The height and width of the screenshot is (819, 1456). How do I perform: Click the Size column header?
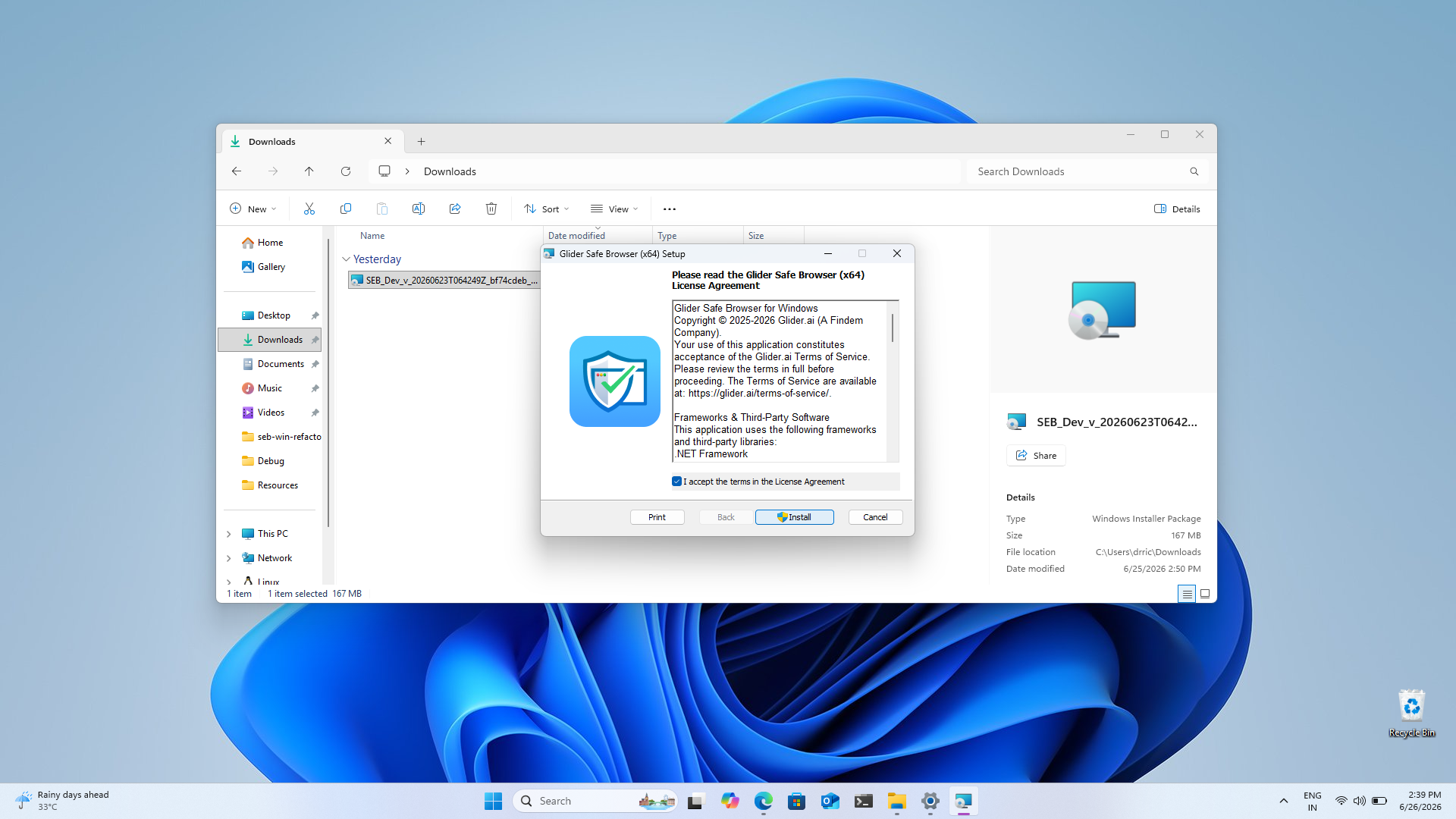coord(773,236)
